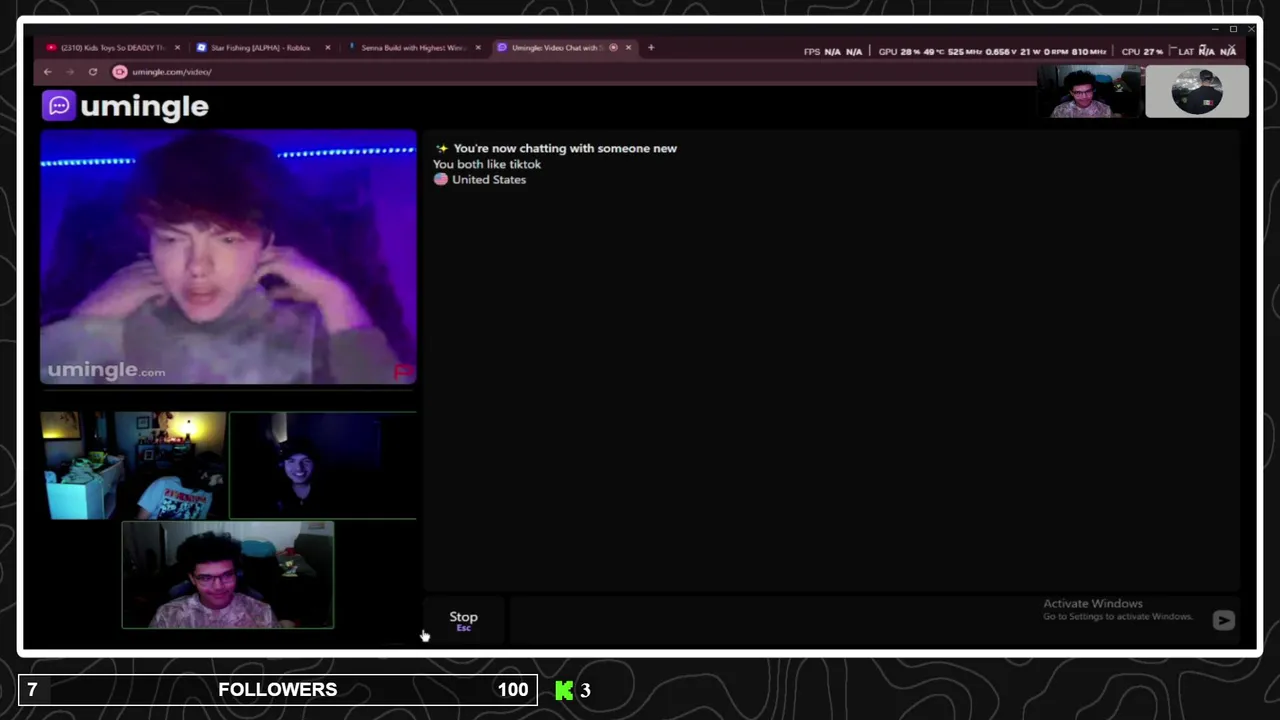Click the 'United States' country text
The width and height of the screenshot is (1280, 720).
[x=488, y=180]
